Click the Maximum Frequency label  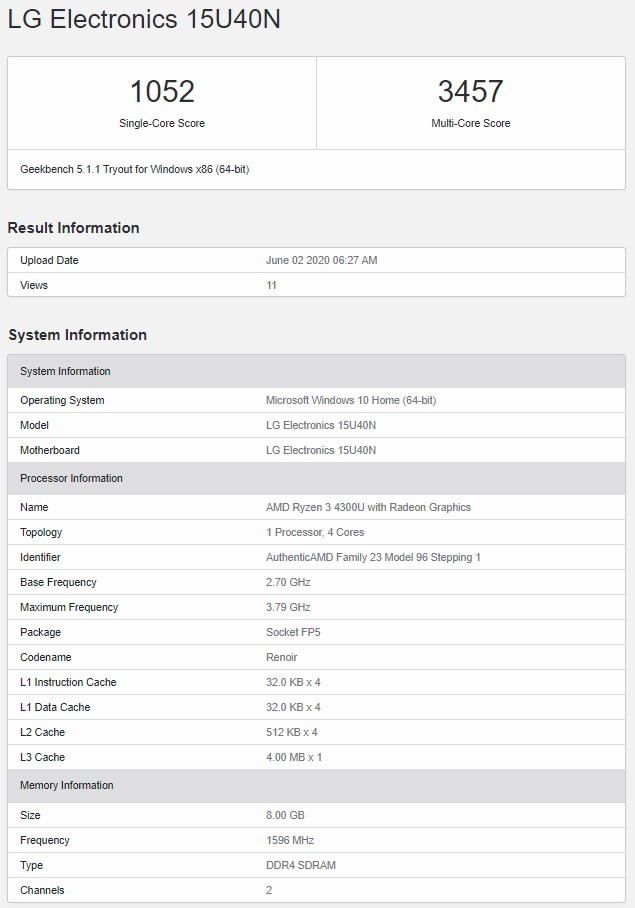point(69,607)
